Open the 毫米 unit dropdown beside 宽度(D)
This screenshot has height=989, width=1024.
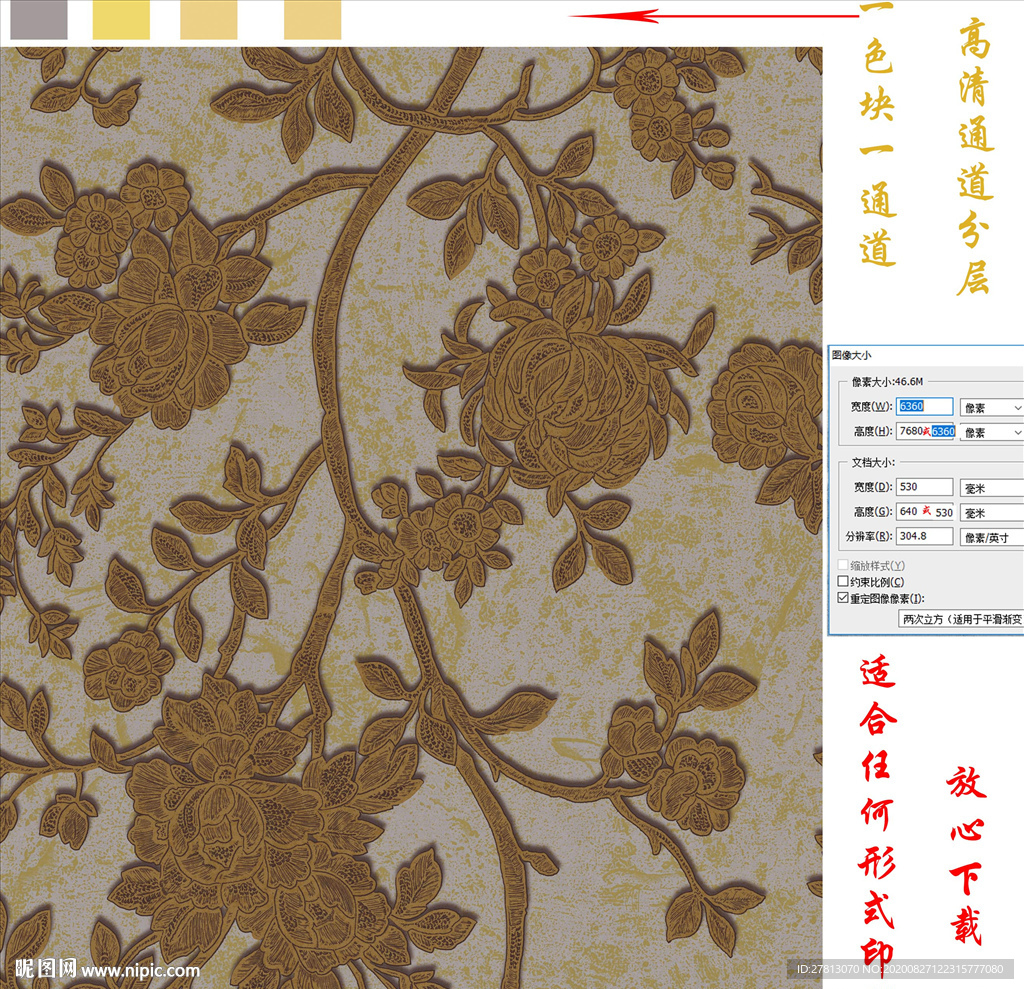click(991, 488)
